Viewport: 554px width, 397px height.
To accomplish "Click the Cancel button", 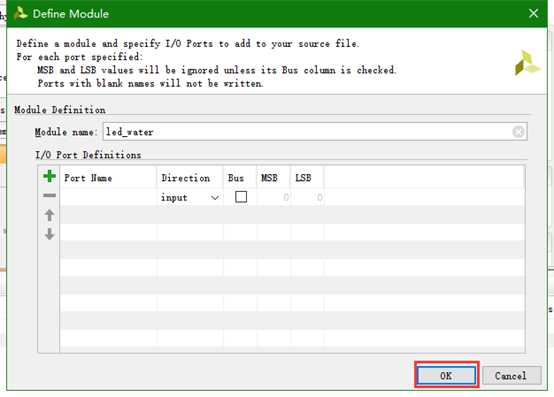I will pyautogui.click(x=511, y=375).
